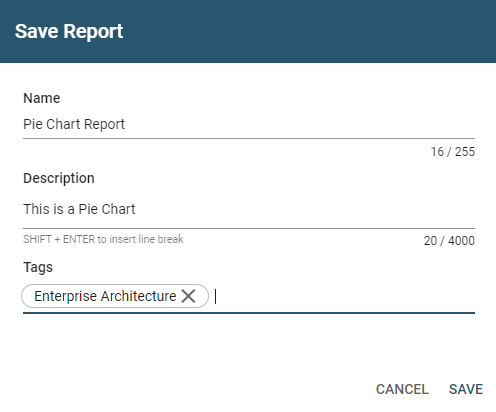Click the Description field label
The width and height of the screenshot is (496, 412).
click(59, 178)
